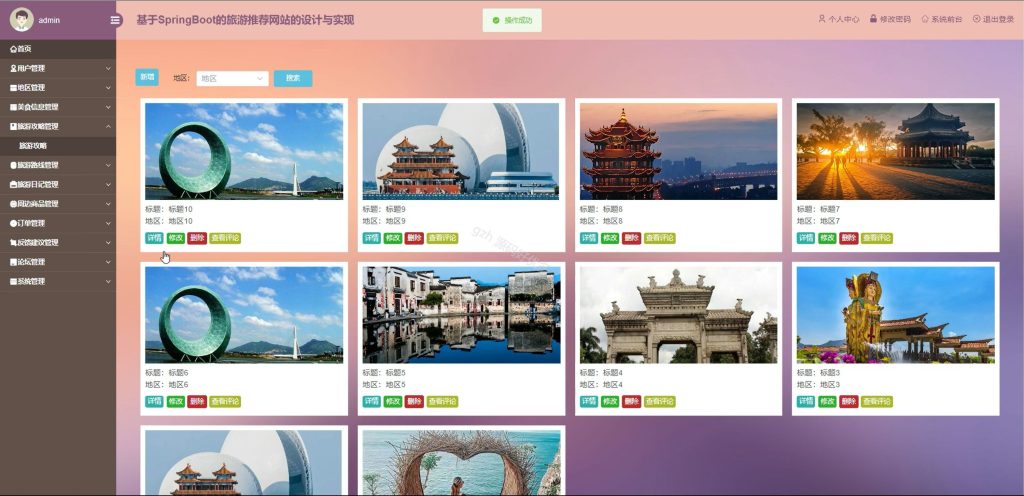This screenshot has width=1024, height=496.
Task: Expand the 美食信息管理 chevron
Action: click(108, 107)
